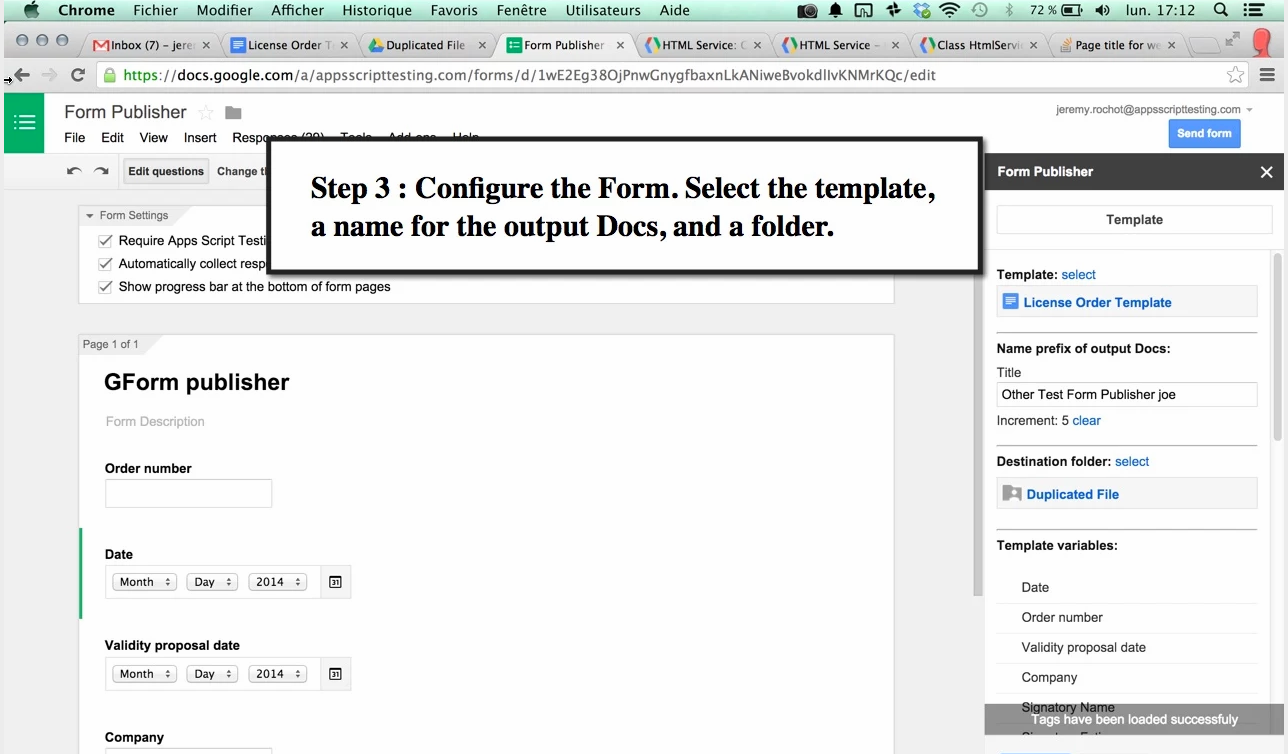Bookmark page with the star icon
This screenshot has height=754, width=1288.
tap(1236, 75)
